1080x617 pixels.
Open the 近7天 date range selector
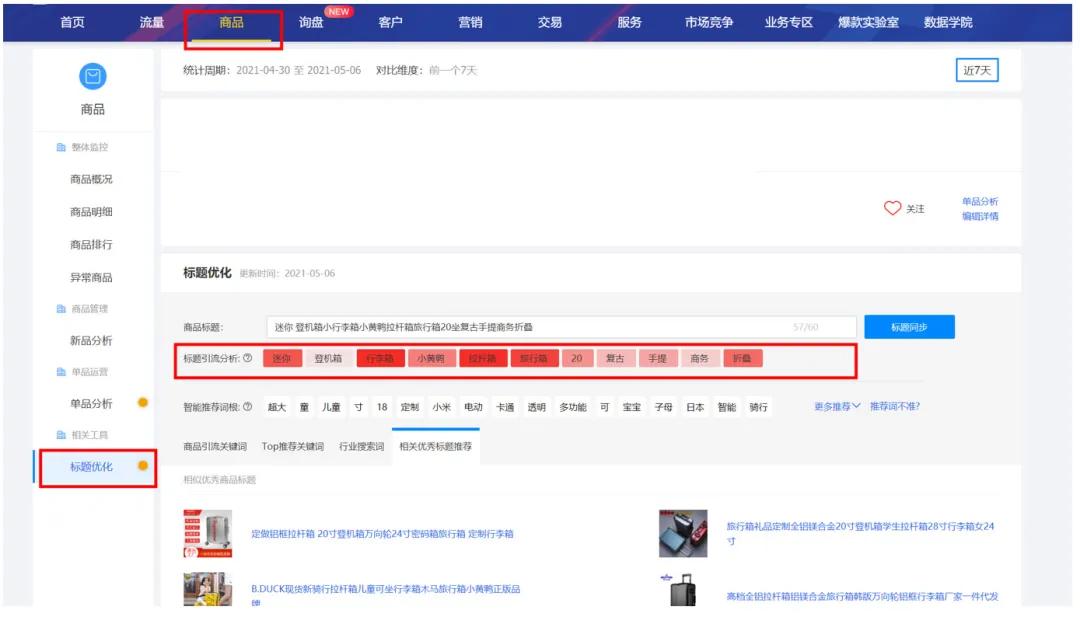click(977, 71)
